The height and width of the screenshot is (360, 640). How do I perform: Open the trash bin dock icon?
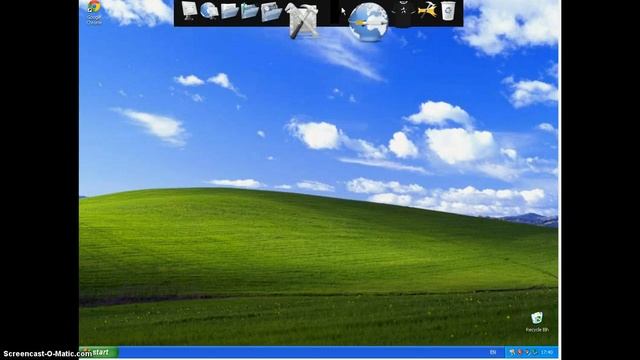448,10
